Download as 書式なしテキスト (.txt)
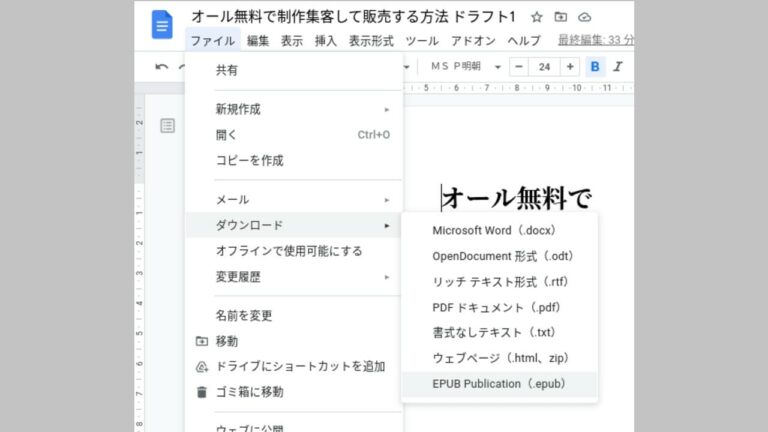768x432 pixels. point(499,333)
